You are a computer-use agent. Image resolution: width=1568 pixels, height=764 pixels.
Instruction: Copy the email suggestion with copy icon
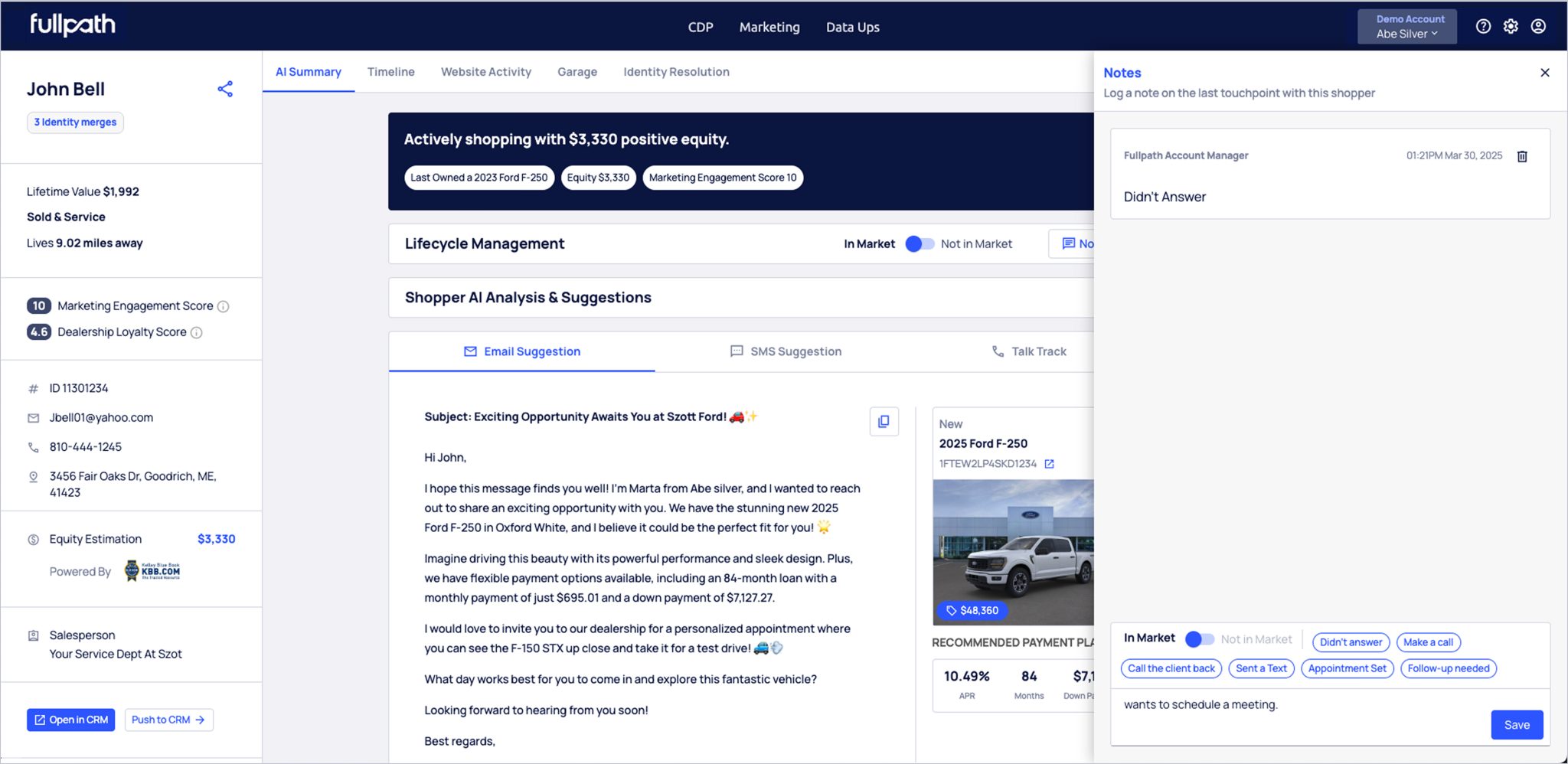click(884, 421)
